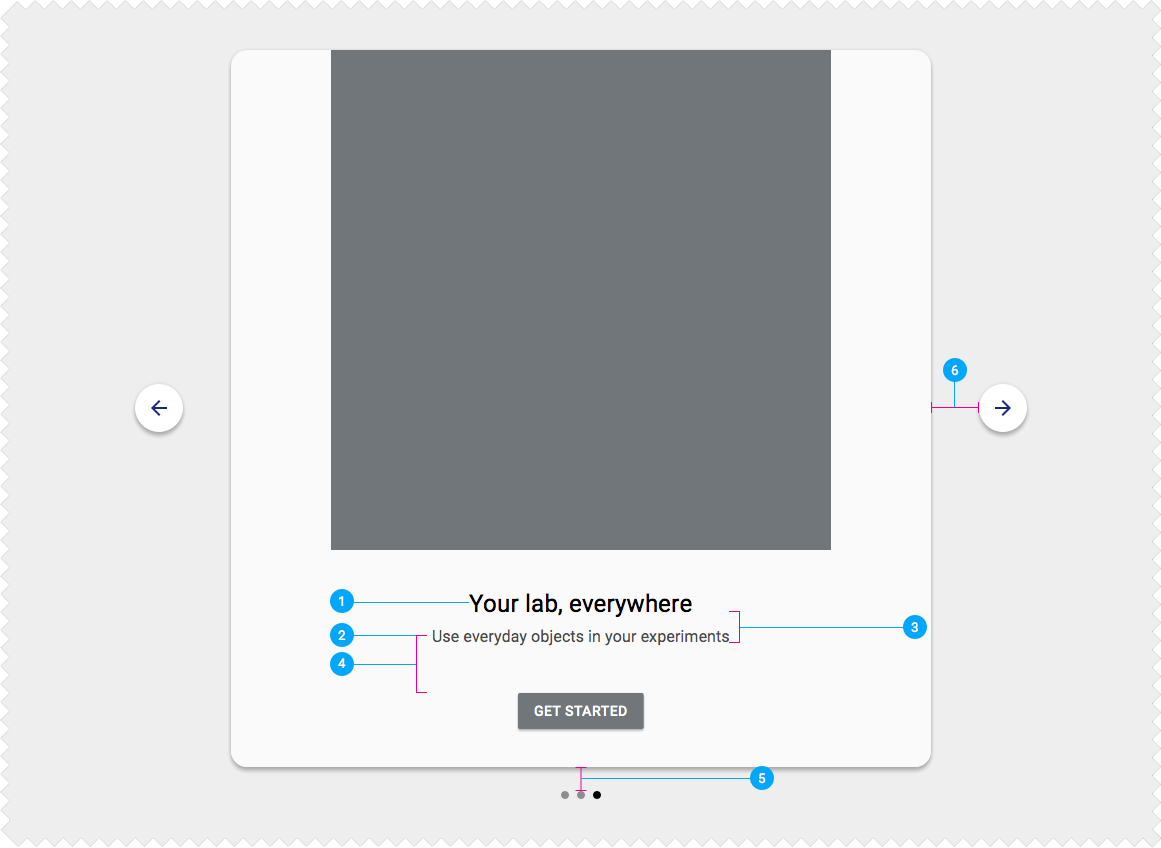Click the GET STARTED button

[x=580, y=711]
